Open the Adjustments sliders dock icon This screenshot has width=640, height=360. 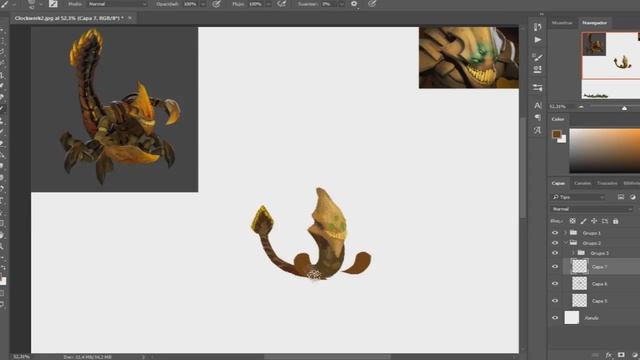pyautogui.click(x=538, y=87)
